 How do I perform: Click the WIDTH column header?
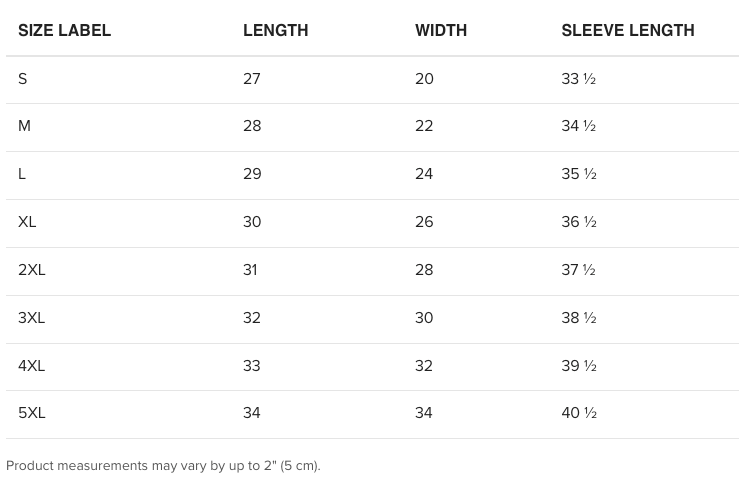(x=441, y=30)
